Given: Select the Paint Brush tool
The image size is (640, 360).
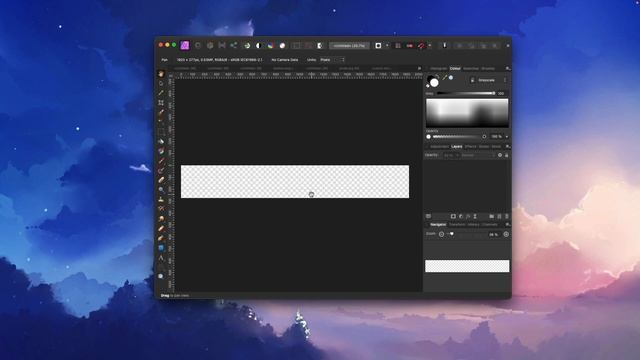Looking at the screenshot, I should click(161, 161).
